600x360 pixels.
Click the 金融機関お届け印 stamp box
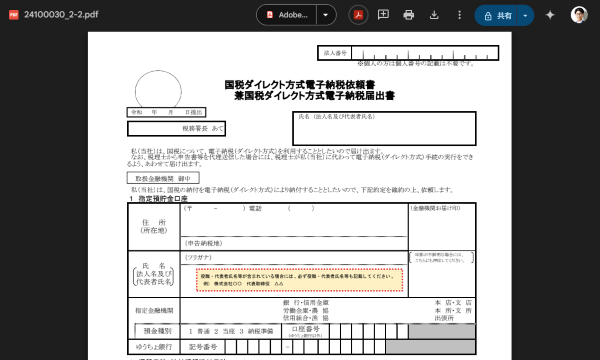[442, 227]
